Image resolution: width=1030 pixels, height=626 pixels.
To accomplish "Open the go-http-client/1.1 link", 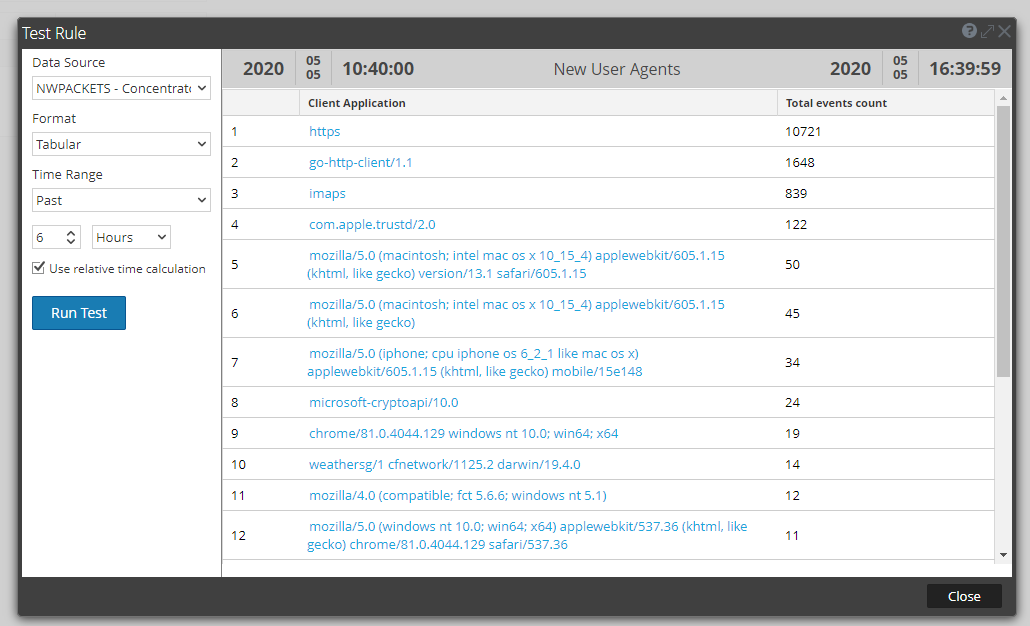I will tap(361, 162).
